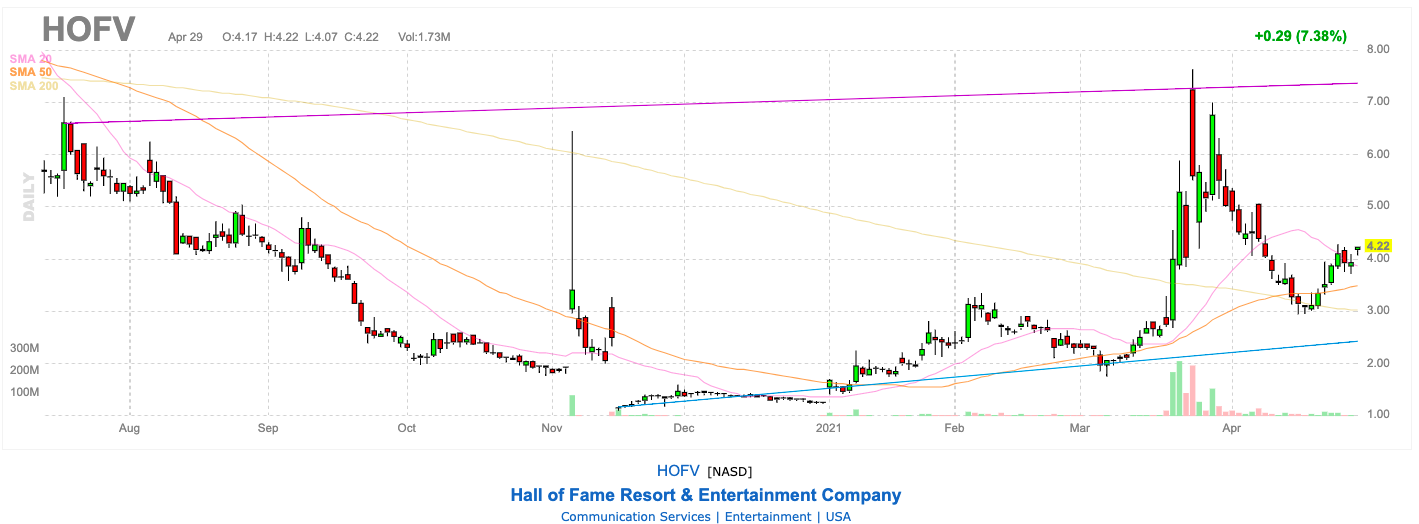Viewport: 1419px width, 524px height.
Task: Open the USA country link
Action: [x=839, y=517]
